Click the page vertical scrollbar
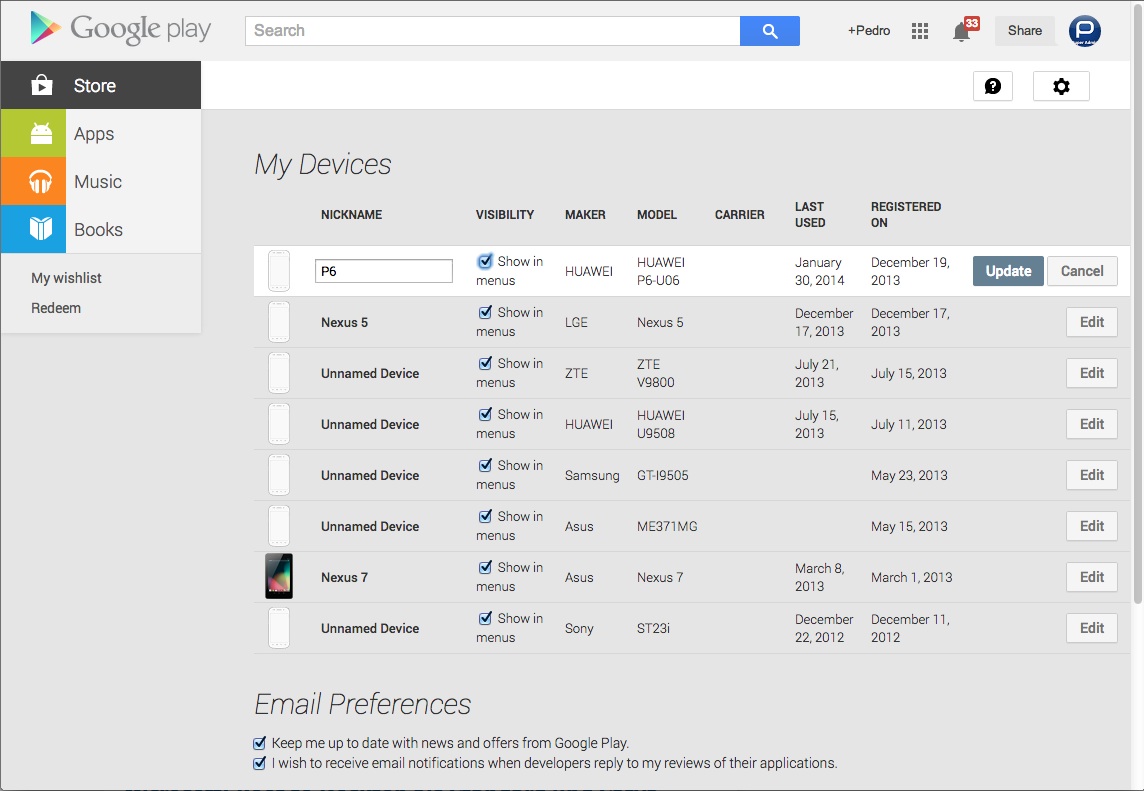The width and height of the screenshot is (1144, 791). 1137,306
